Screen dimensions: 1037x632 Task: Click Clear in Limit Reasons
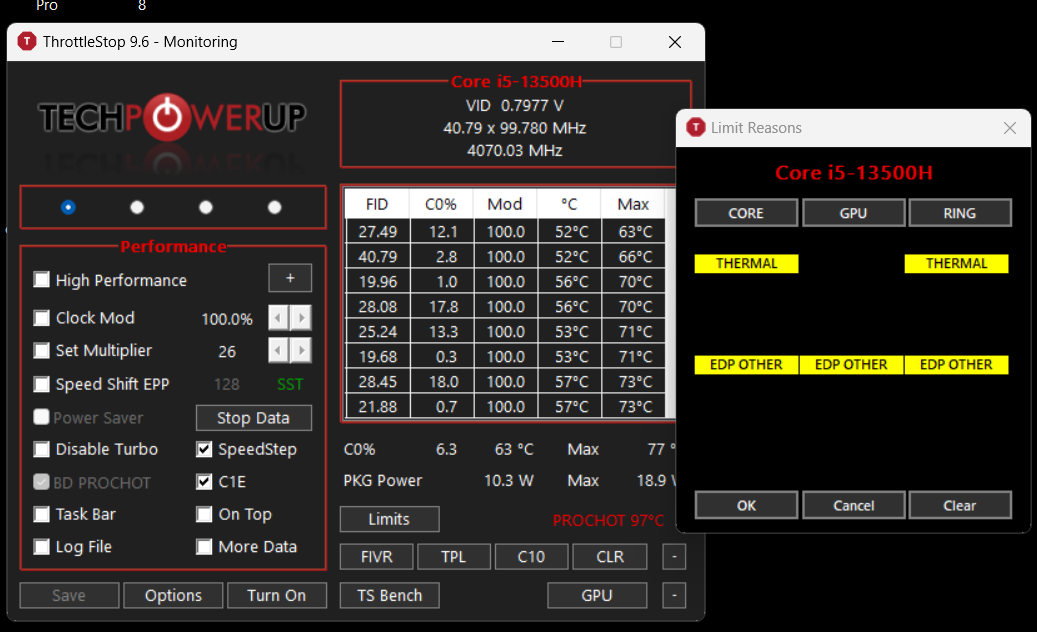[x=960, y=505]
